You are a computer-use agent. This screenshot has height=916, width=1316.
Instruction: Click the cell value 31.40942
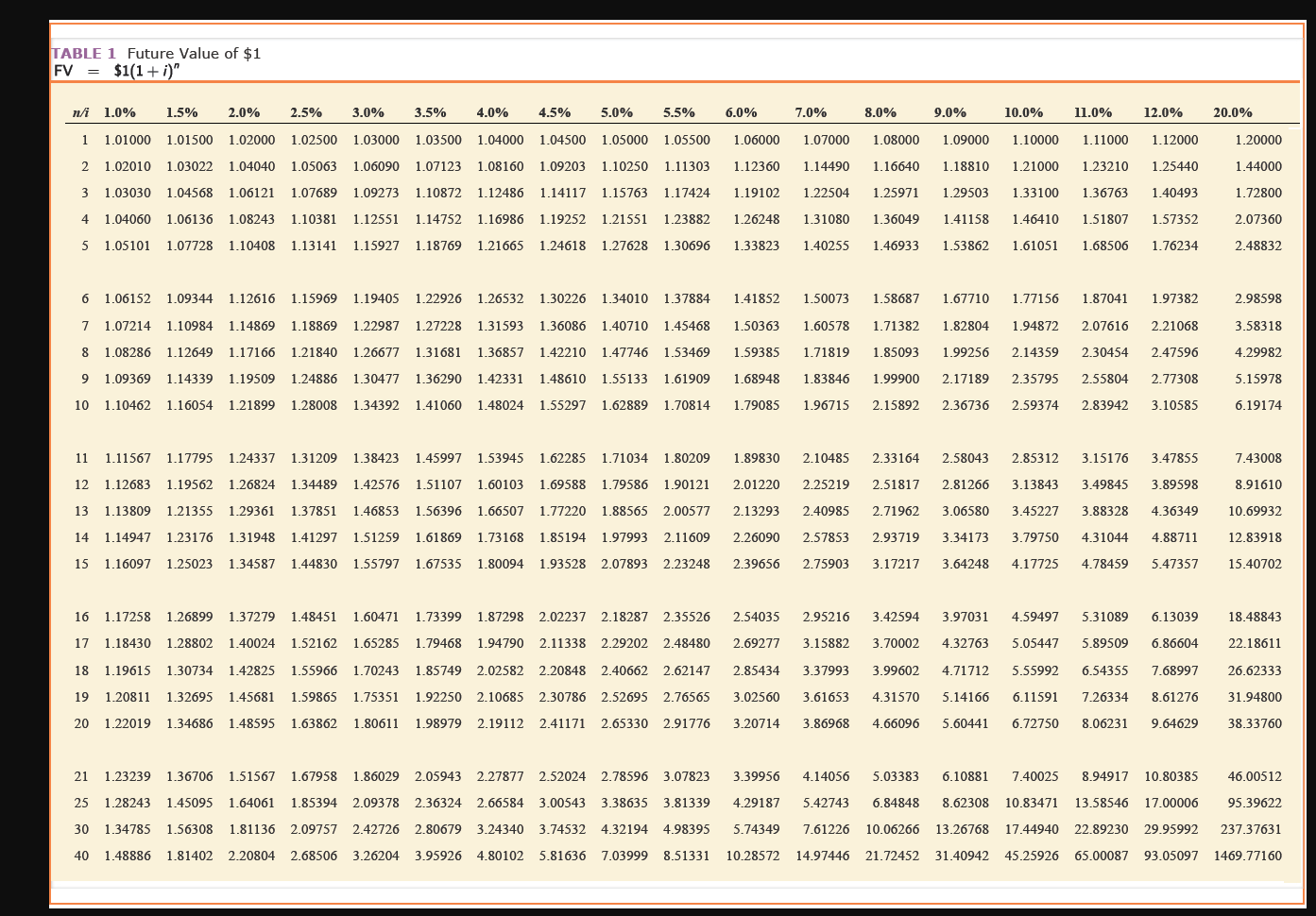[962, 856]
